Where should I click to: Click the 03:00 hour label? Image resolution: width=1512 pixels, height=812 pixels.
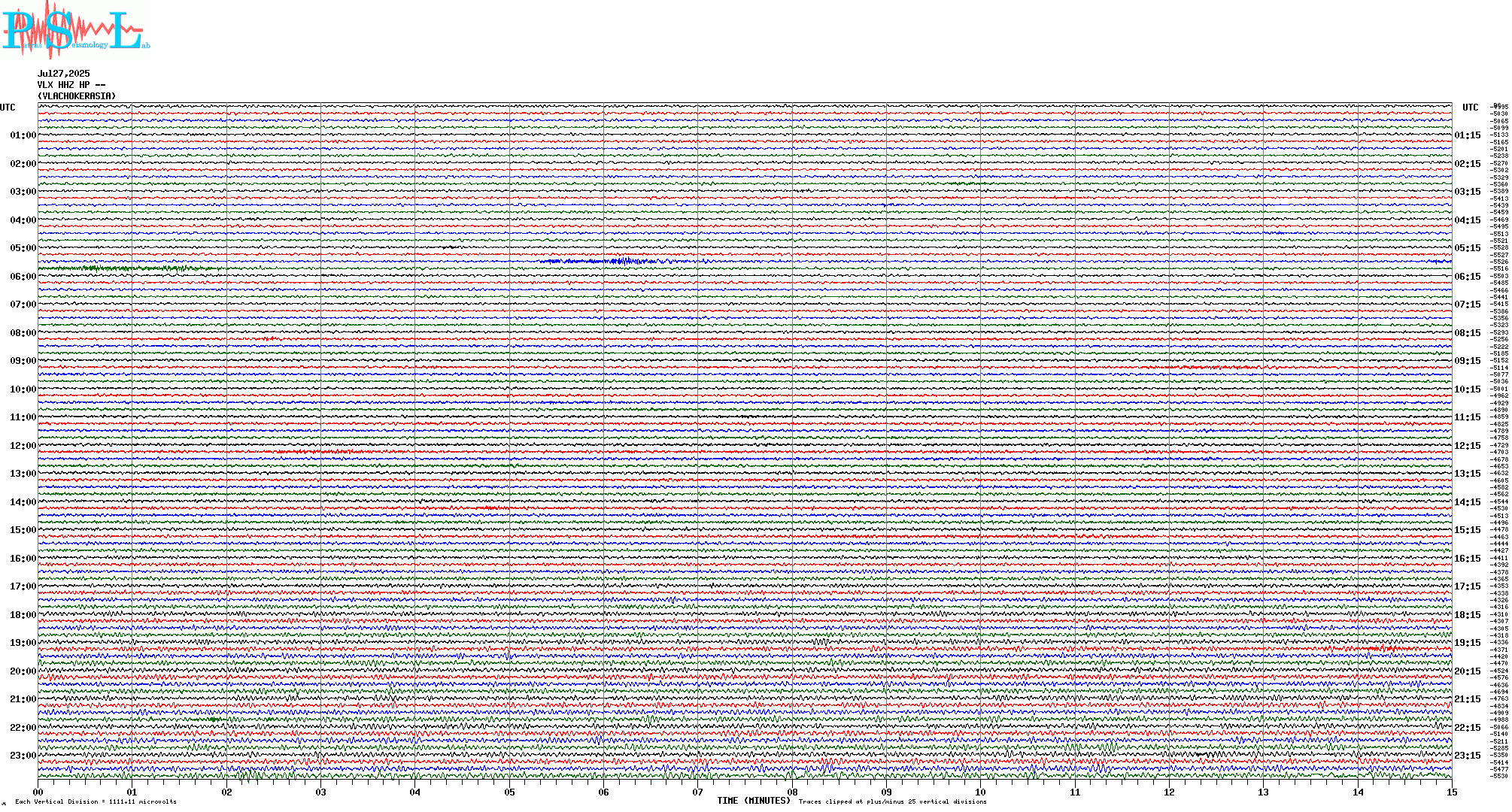(23, 192)
